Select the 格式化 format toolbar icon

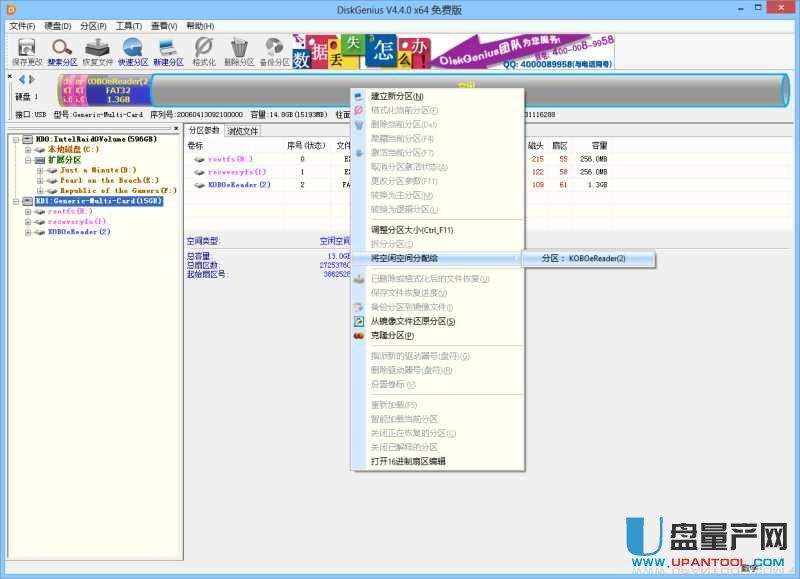[205, 52]
